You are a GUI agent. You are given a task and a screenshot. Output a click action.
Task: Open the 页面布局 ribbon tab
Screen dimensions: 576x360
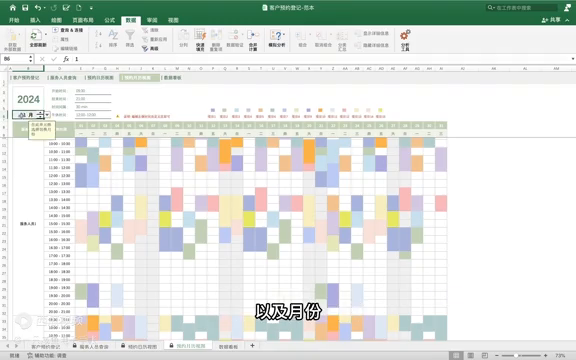tap(83, 20)
